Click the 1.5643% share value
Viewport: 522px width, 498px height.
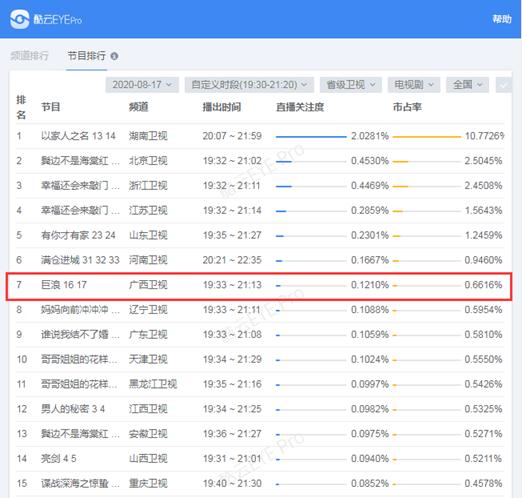(x=483, y=210)
